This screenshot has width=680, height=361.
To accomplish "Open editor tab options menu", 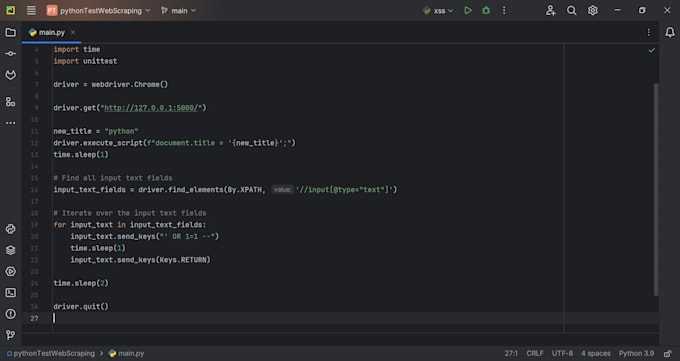I will tap(648, 33).
